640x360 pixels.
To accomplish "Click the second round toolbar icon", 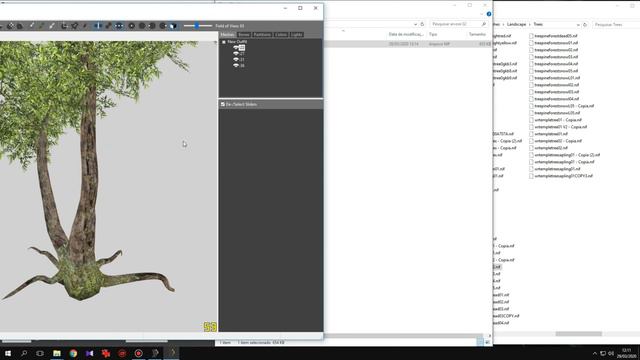I will point(142,26).
